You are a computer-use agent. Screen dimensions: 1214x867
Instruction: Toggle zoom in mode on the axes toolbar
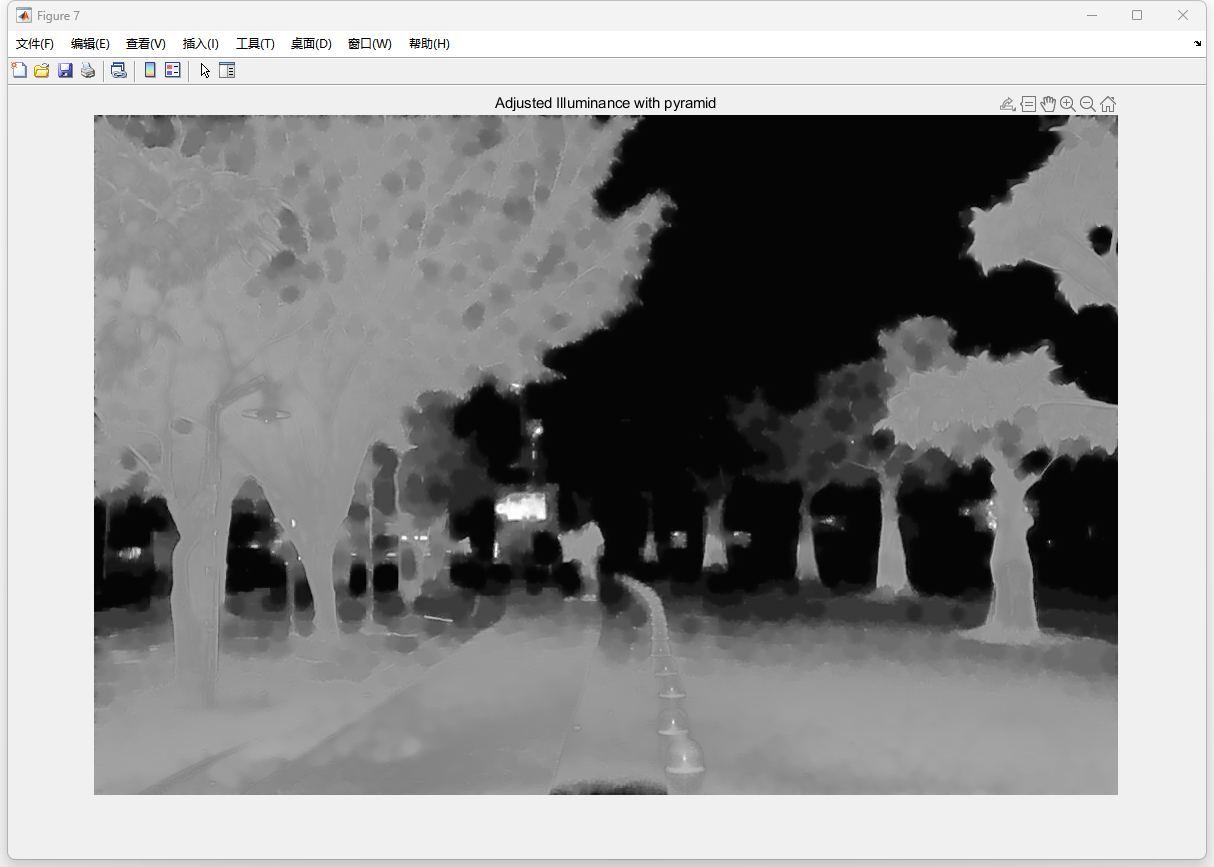[x=1068, y=104]
